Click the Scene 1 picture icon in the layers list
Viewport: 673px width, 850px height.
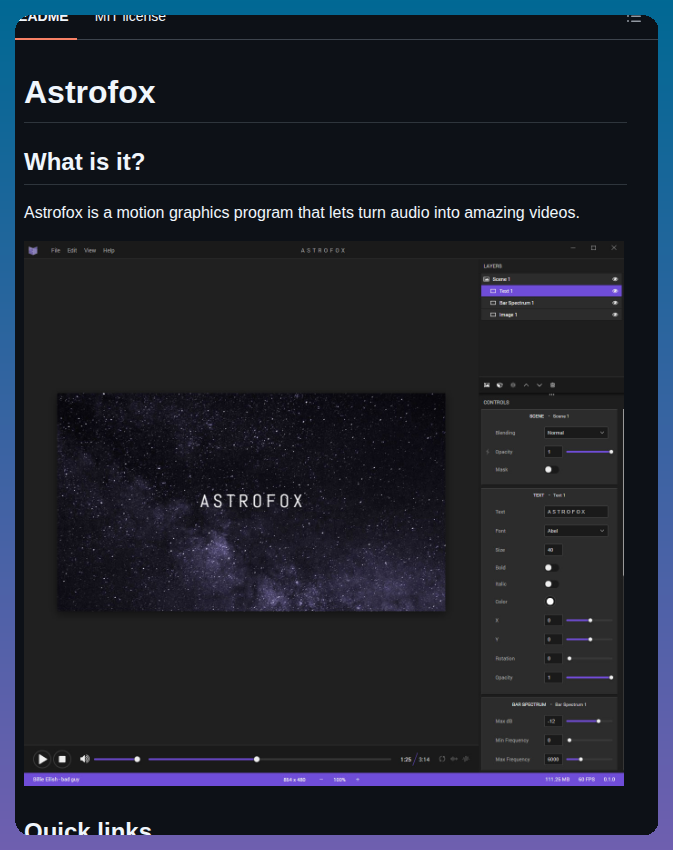(x=486, y=279)
